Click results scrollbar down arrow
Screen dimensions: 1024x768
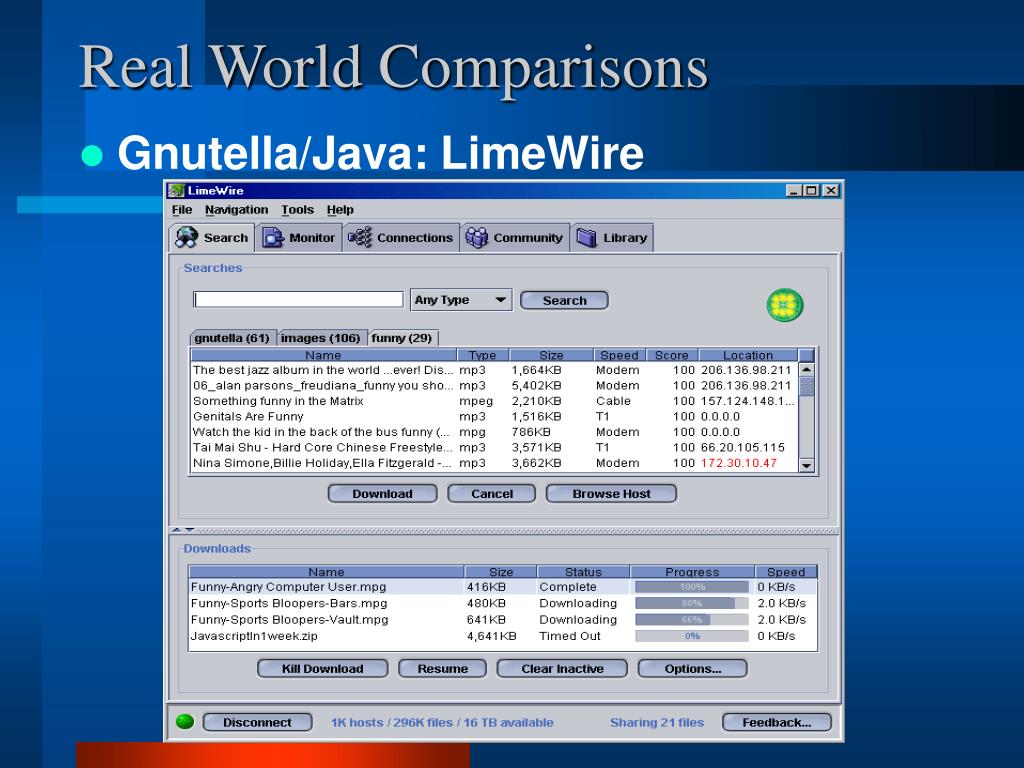click(x=807, y=466)
